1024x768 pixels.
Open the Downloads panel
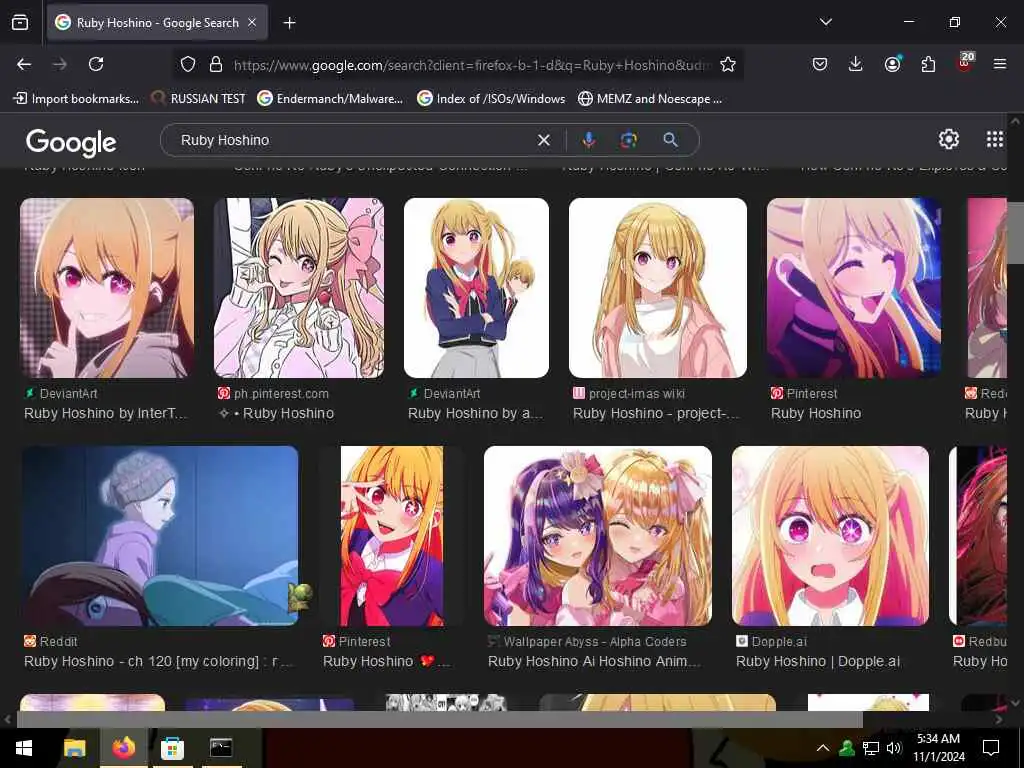pos(856,64)
